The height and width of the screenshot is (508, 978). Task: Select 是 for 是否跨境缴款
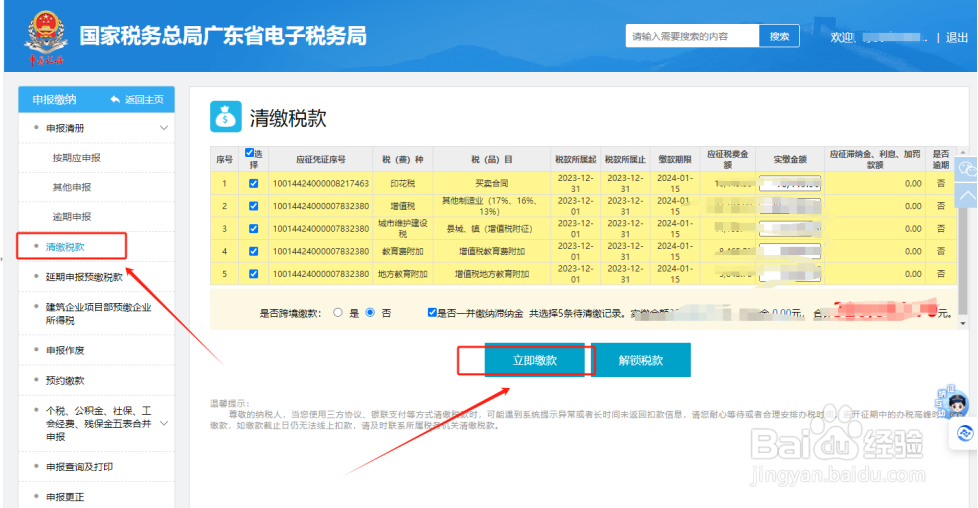[x=337, y=313]
